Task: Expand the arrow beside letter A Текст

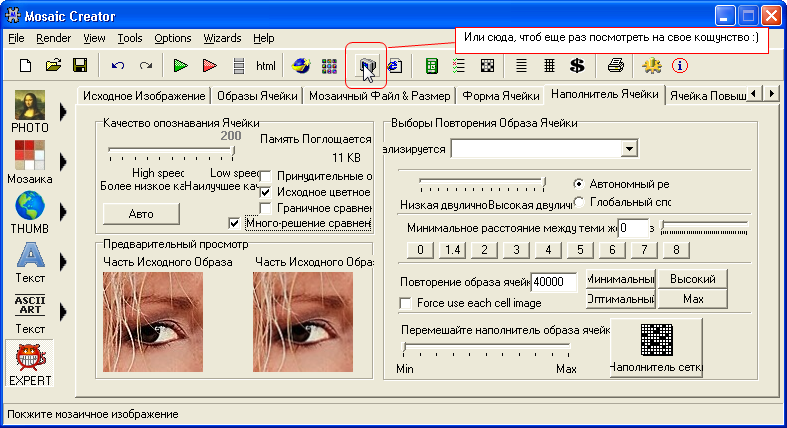Action: [x=63, y=261]
